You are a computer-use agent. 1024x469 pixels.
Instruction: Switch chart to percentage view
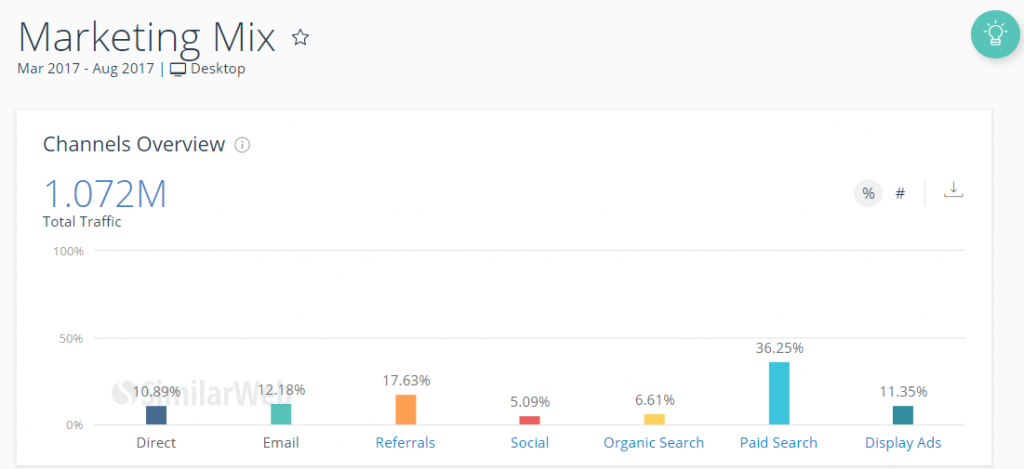tap(868, 194)
